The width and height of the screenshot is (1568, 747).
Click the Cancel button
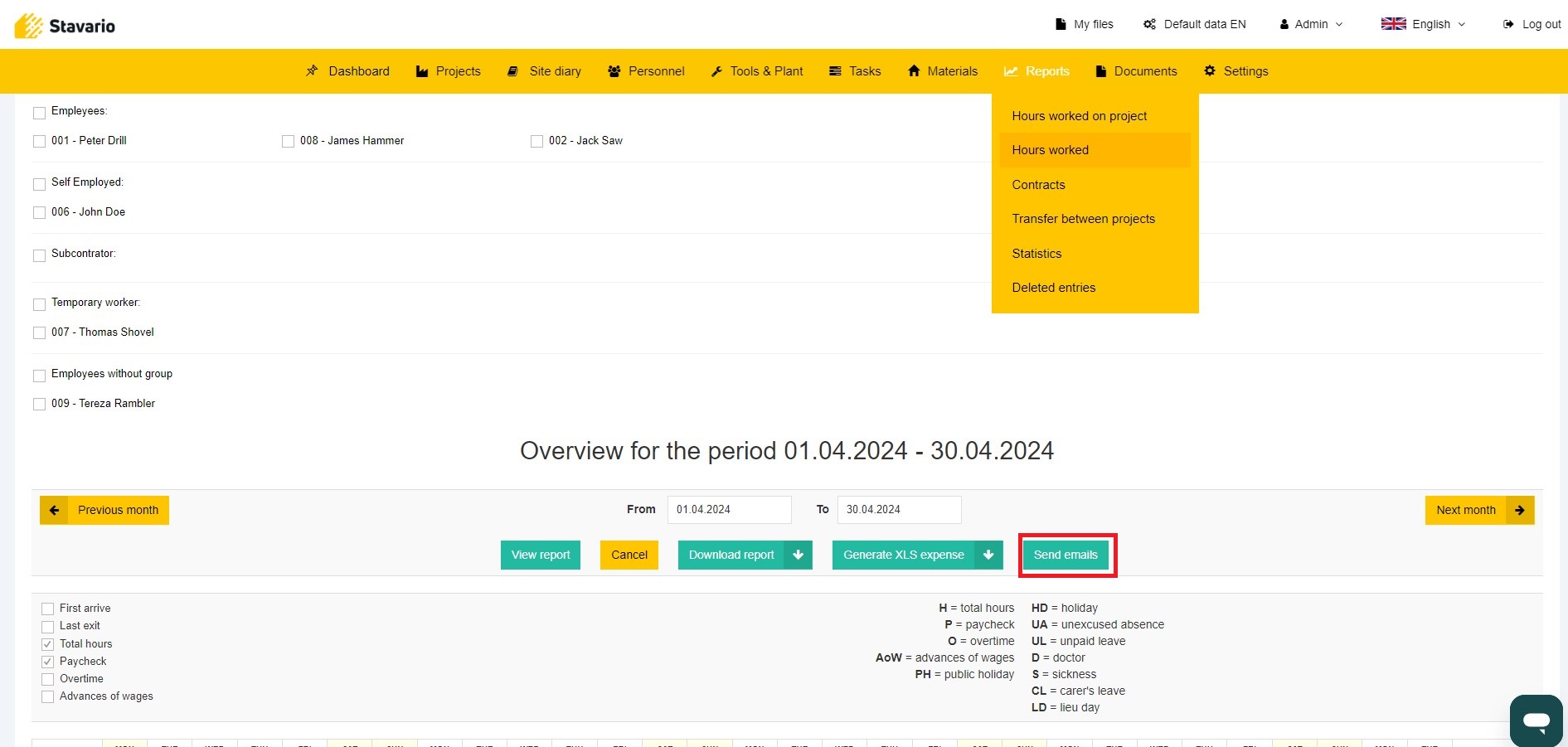pyautogui.click(x=629, y=555)
